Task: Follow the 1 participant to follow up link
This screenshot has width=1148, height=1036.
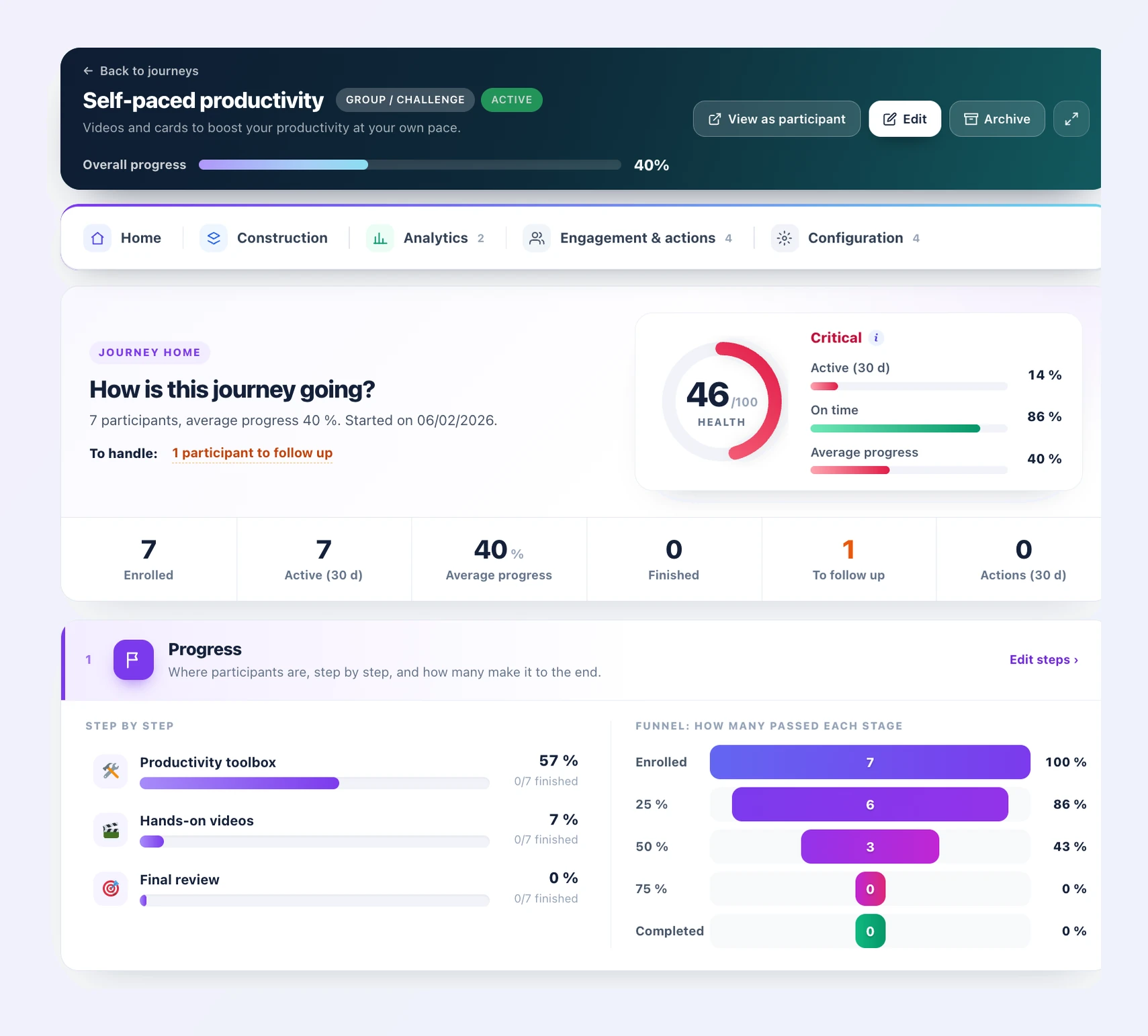Action: (252, 453)
